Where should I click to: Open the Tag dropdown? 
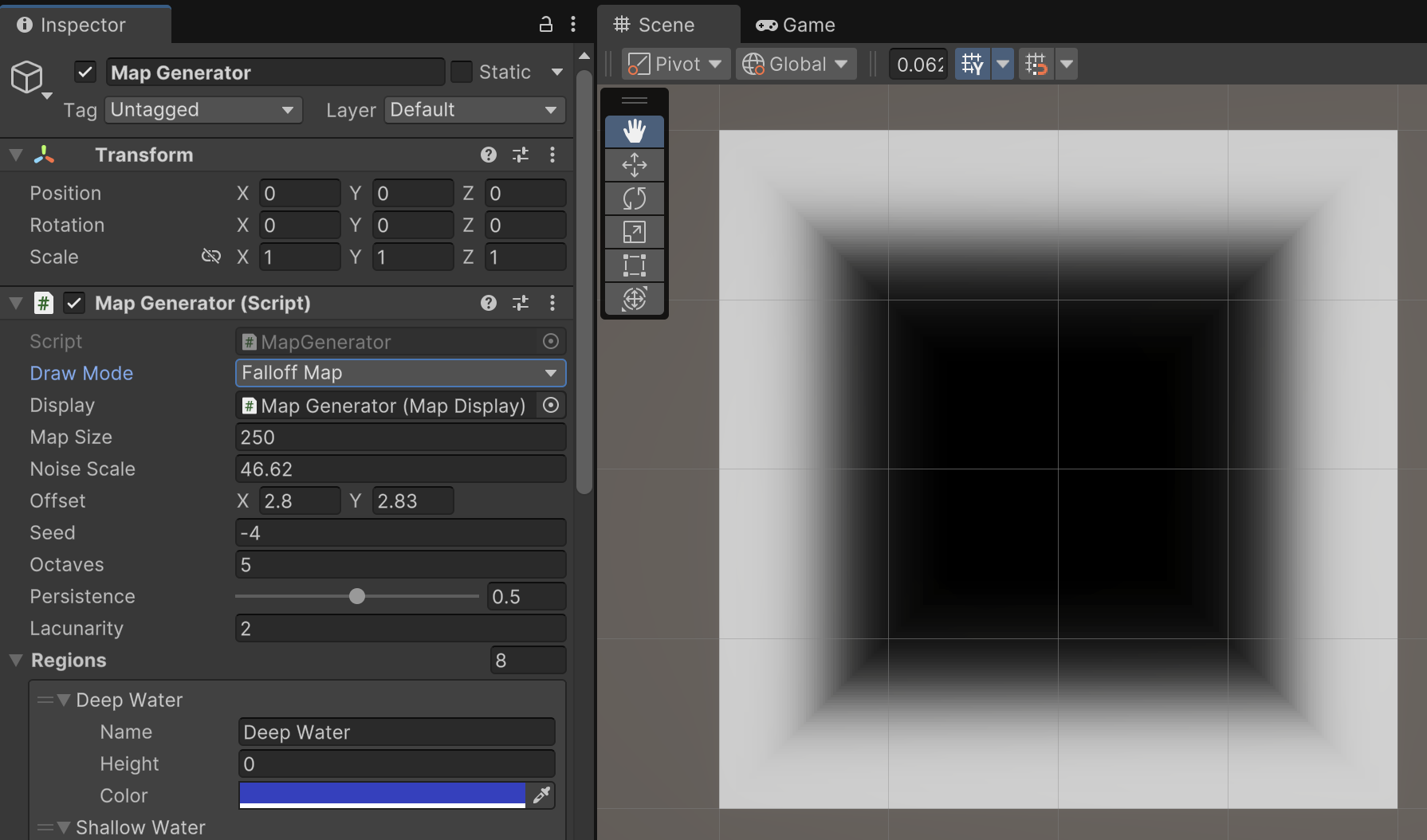coord(203,110)
